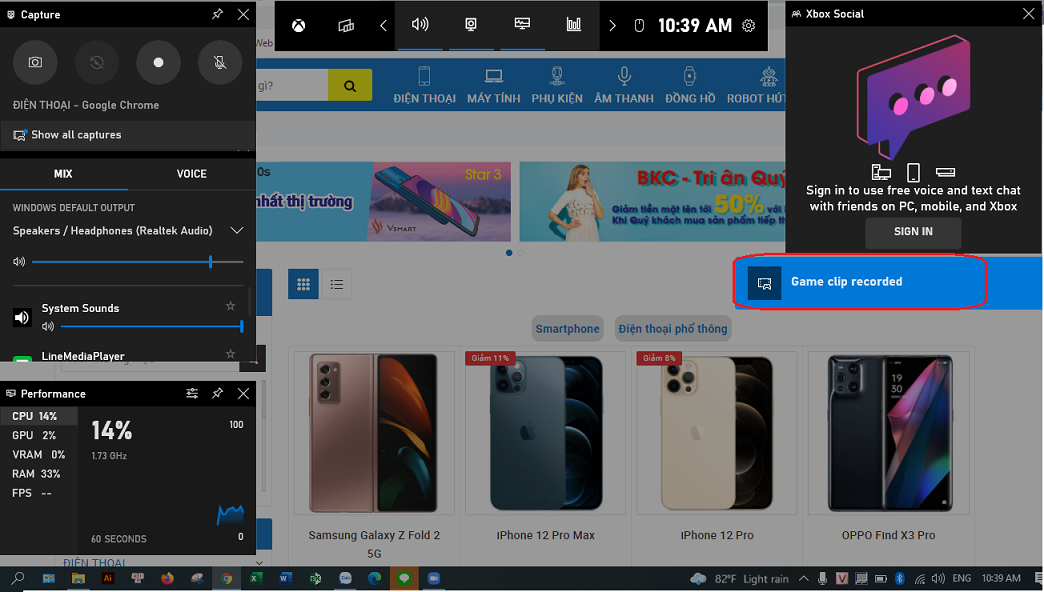
Task: Open Adobe Illustrator from taskbar
Action: (108, 578)
